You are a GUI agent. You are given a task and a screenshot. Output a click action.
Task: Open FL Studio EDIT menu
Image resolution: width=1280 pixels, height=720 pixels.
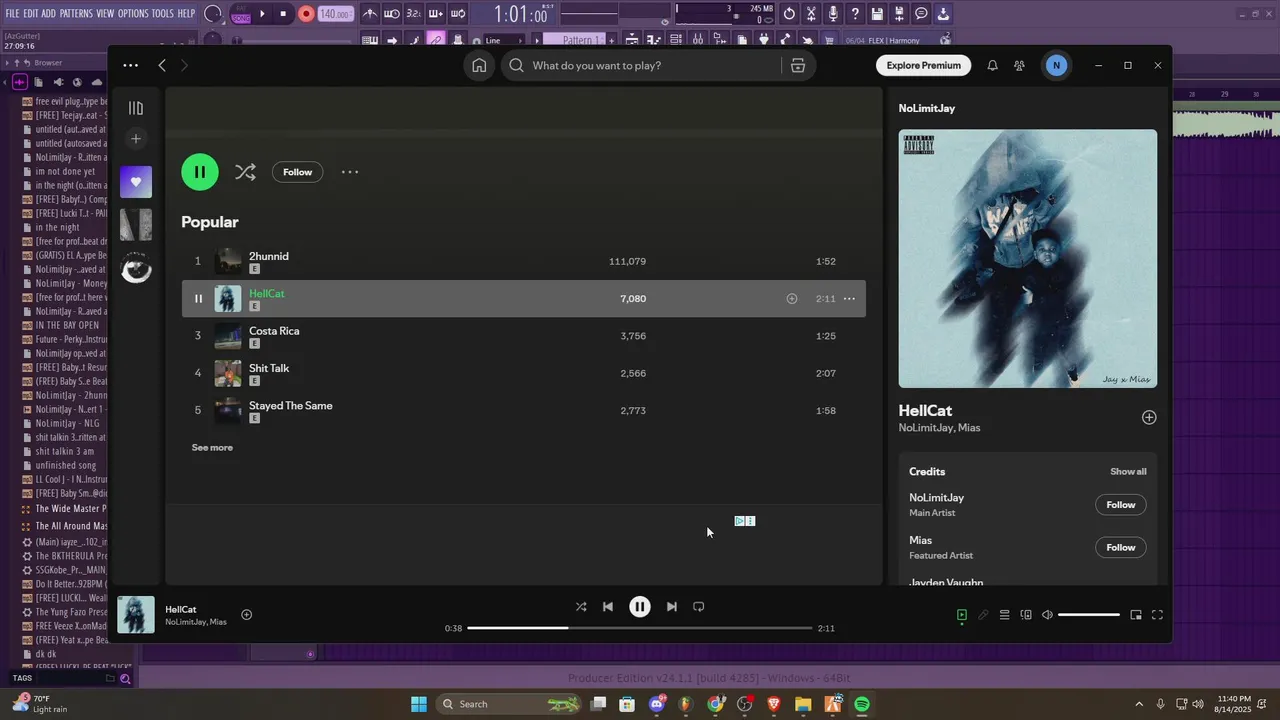pos(32,14)
